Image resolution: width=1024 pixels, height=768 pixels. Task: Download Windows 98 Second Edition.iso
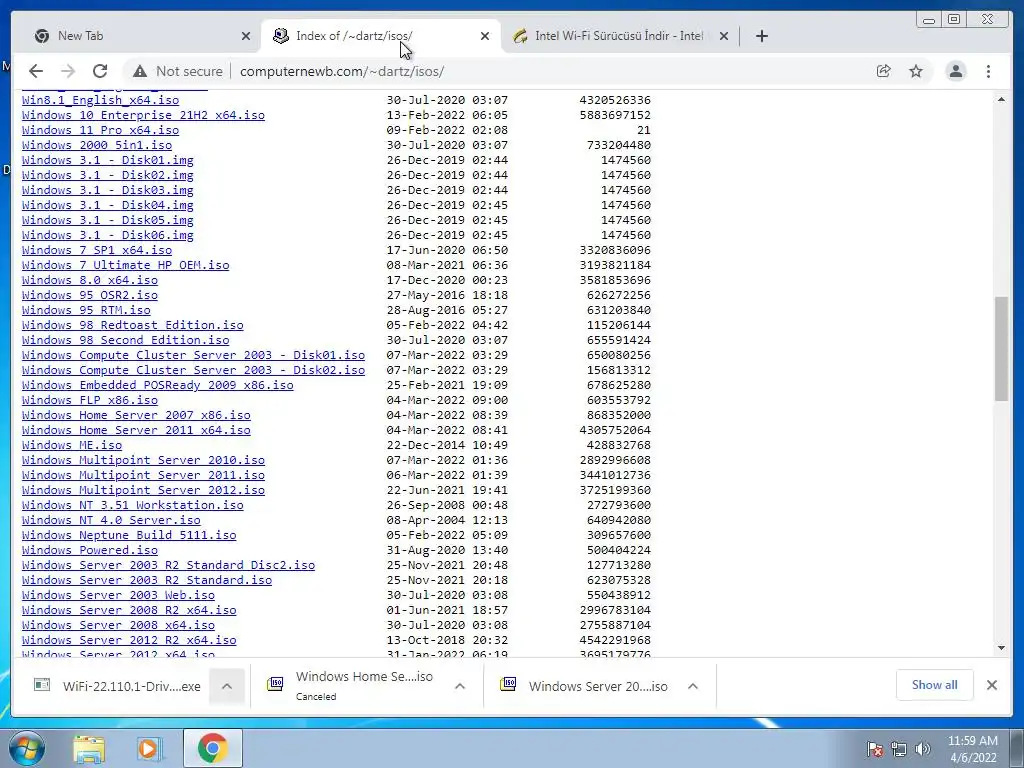tap(125, 340)
